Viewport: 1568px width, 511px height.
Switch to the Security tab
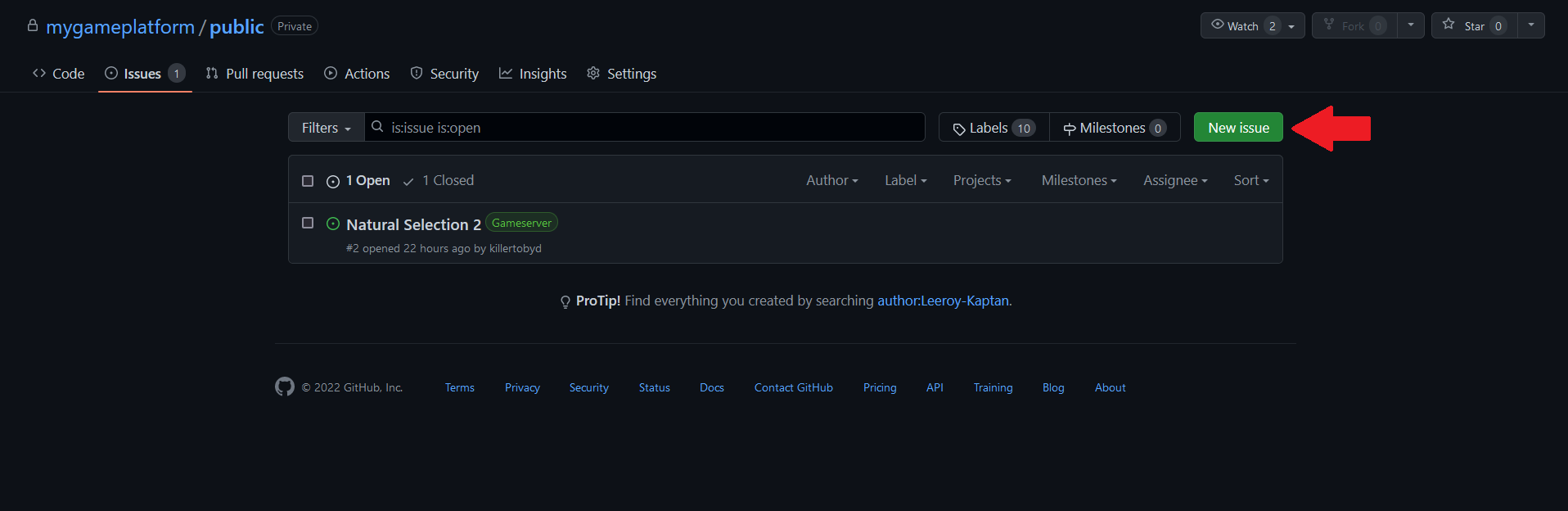click(444, 74)
